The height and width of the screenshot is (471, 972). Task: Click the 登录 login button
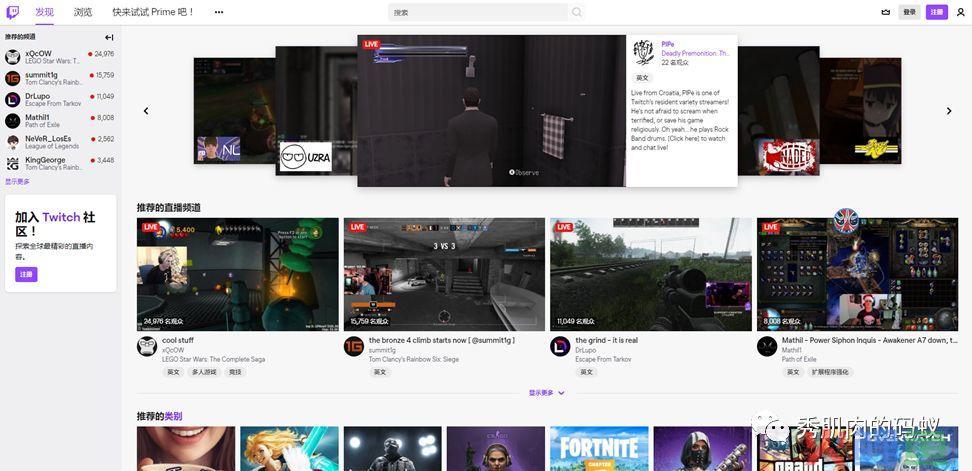click(x=909, y=12)
